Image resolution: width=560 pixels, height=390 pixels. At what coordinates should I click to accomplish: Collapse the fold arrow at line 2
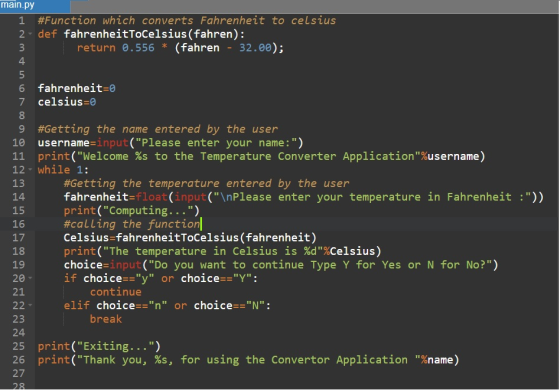point(30,34)
